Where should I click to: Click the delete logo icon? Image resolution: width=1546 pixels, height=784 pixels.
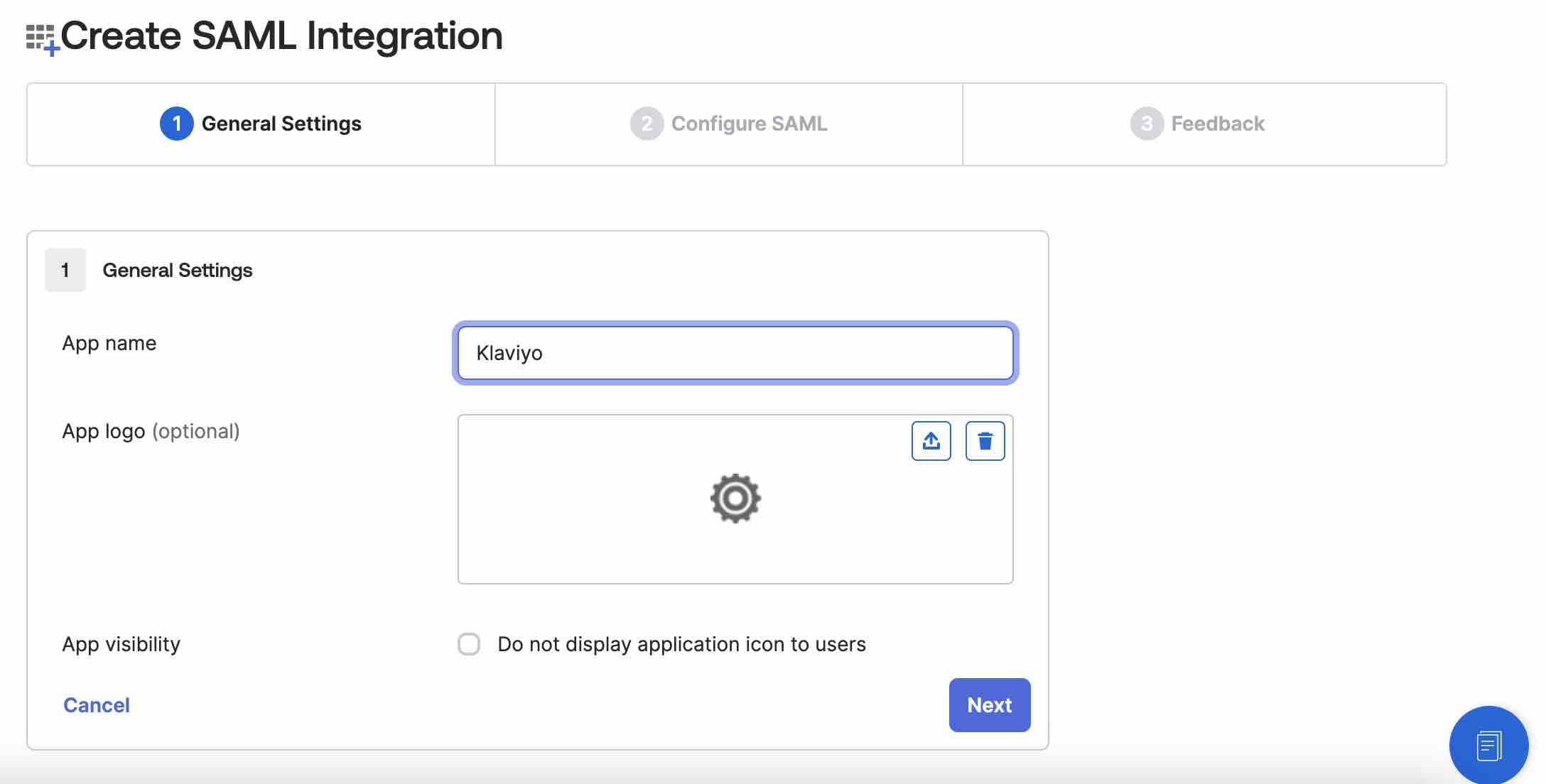coord(985,440)
